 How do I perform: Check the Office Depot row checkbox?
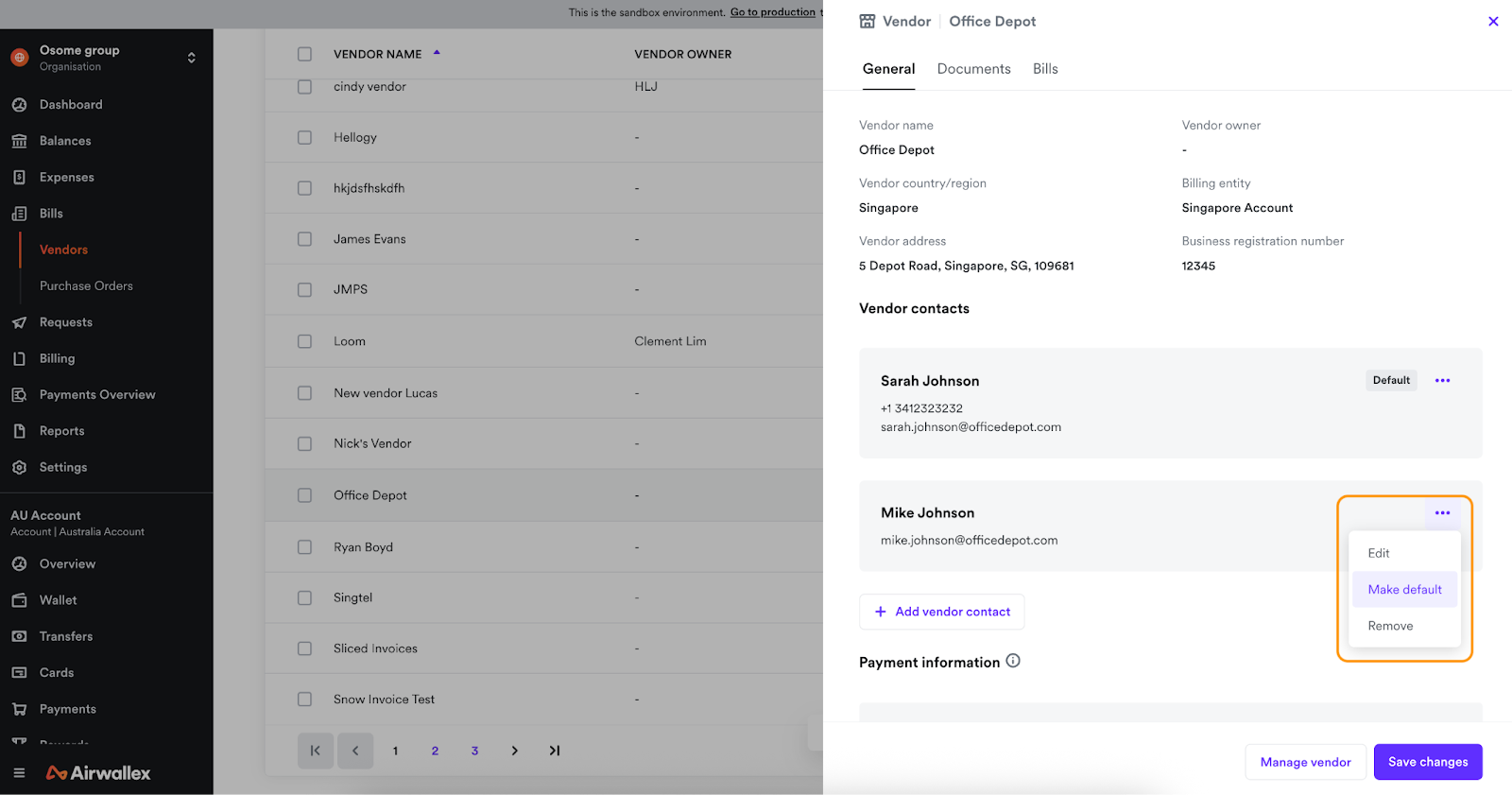(304, 495)
